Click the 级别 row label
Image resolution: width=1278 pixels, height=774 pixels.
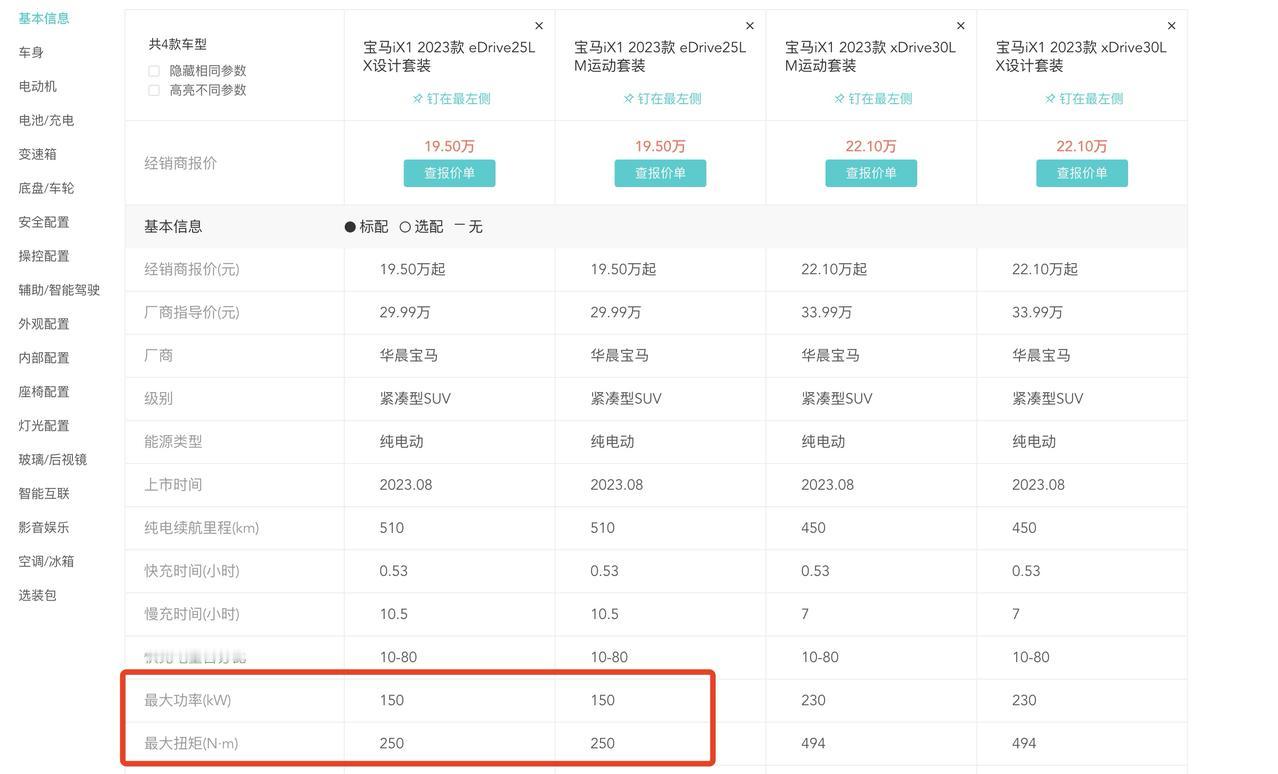[x=158, y=398]
